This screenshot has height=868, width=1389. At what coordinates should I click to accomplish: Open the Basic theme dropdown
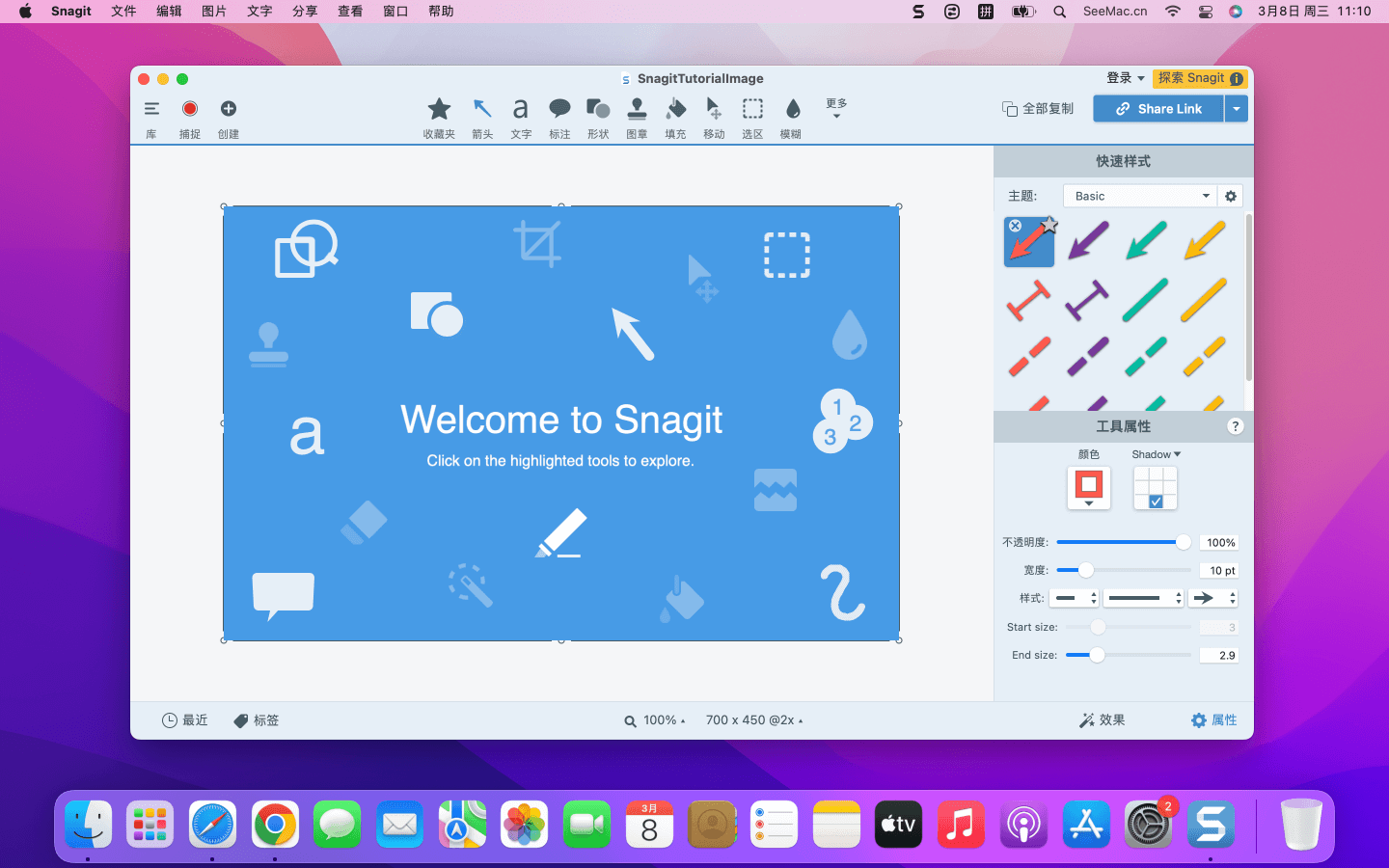(1139, 196)
